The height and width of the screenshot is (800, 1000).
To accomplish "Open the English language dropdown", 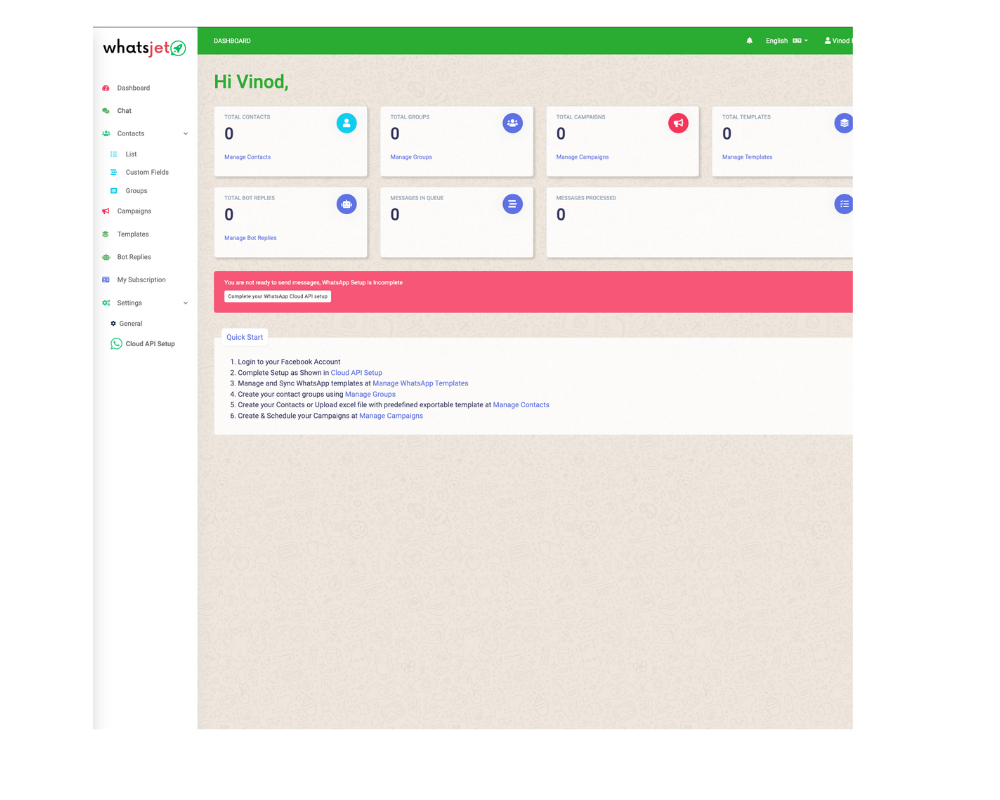I will click(x=786, y=41).
